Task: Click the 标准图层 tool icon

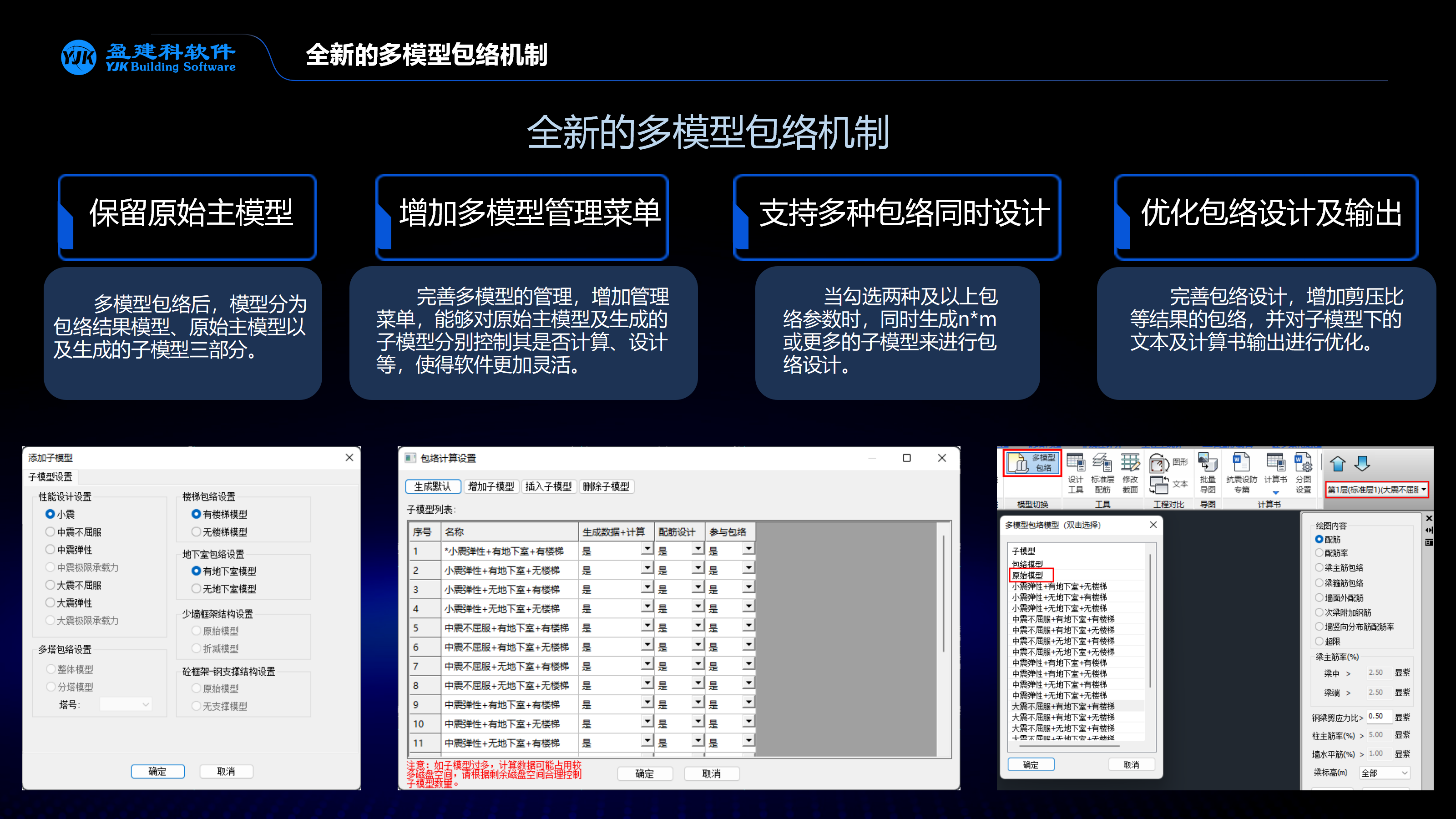Action: point(1100,470)
